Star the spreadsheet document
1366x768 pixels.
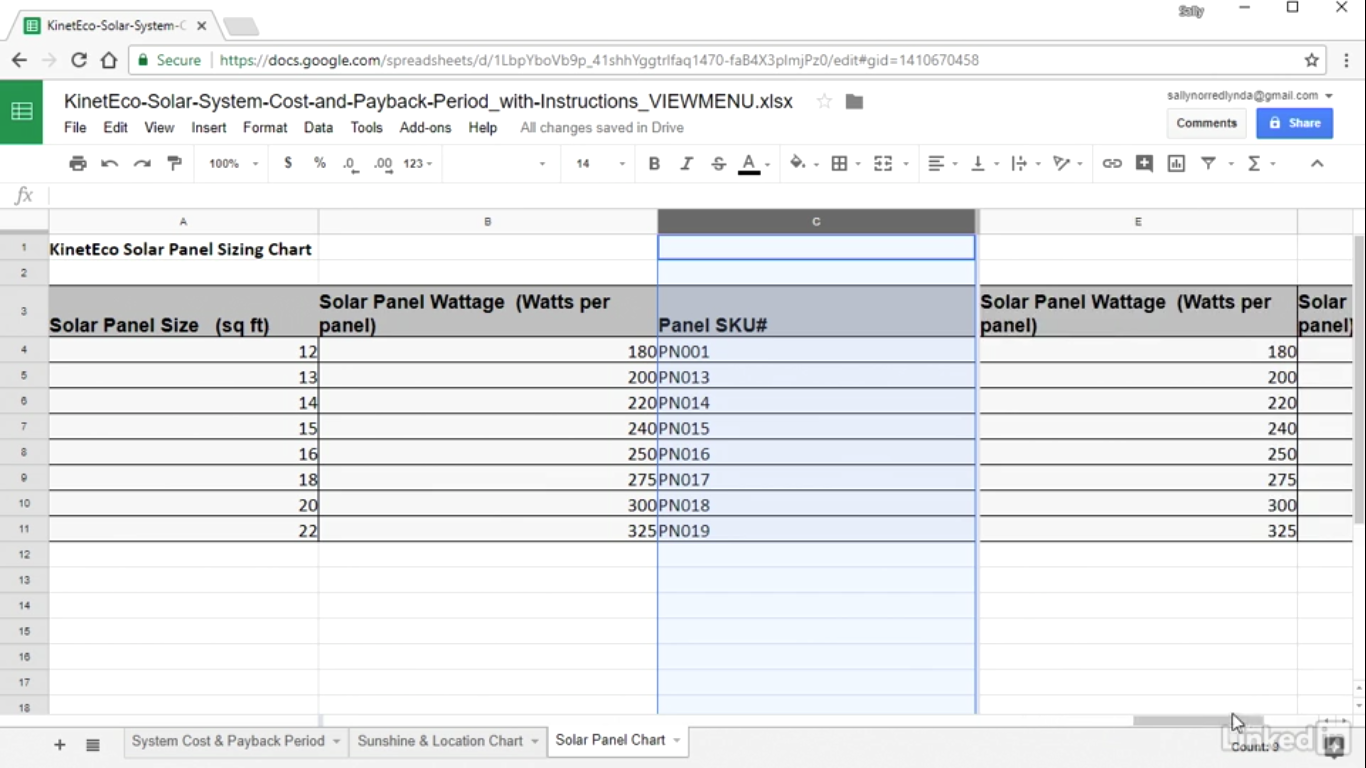(x=824, y=101)
